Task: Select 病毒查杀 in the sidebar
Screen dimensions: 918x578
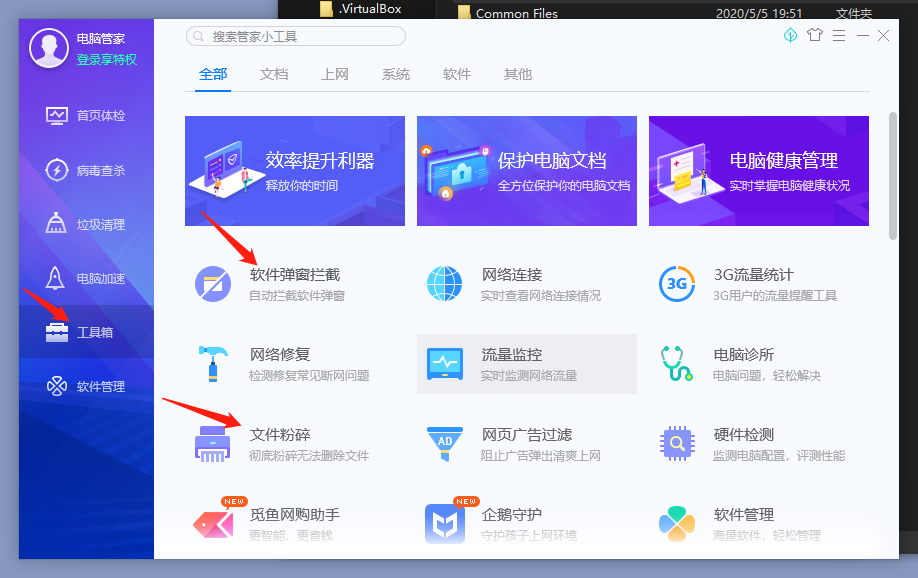Action: [100, 170]
